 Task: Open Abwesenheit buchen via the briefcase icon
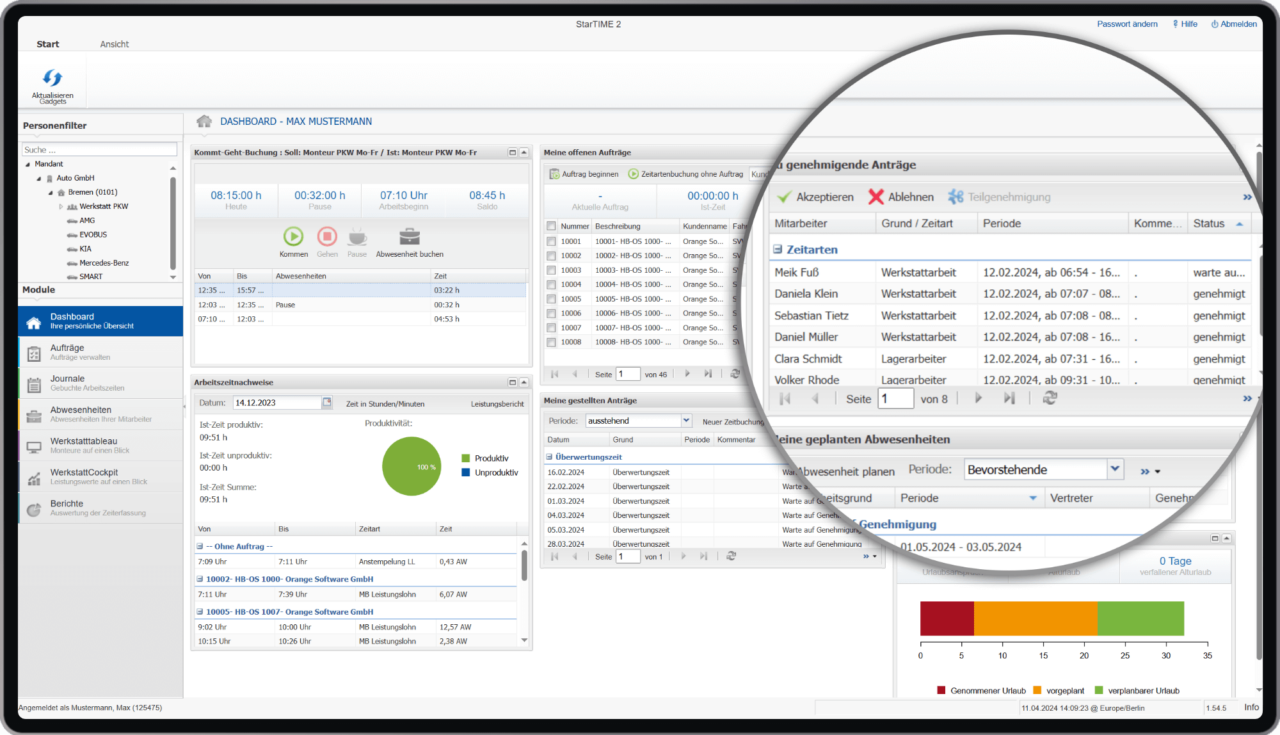(409, 237)
